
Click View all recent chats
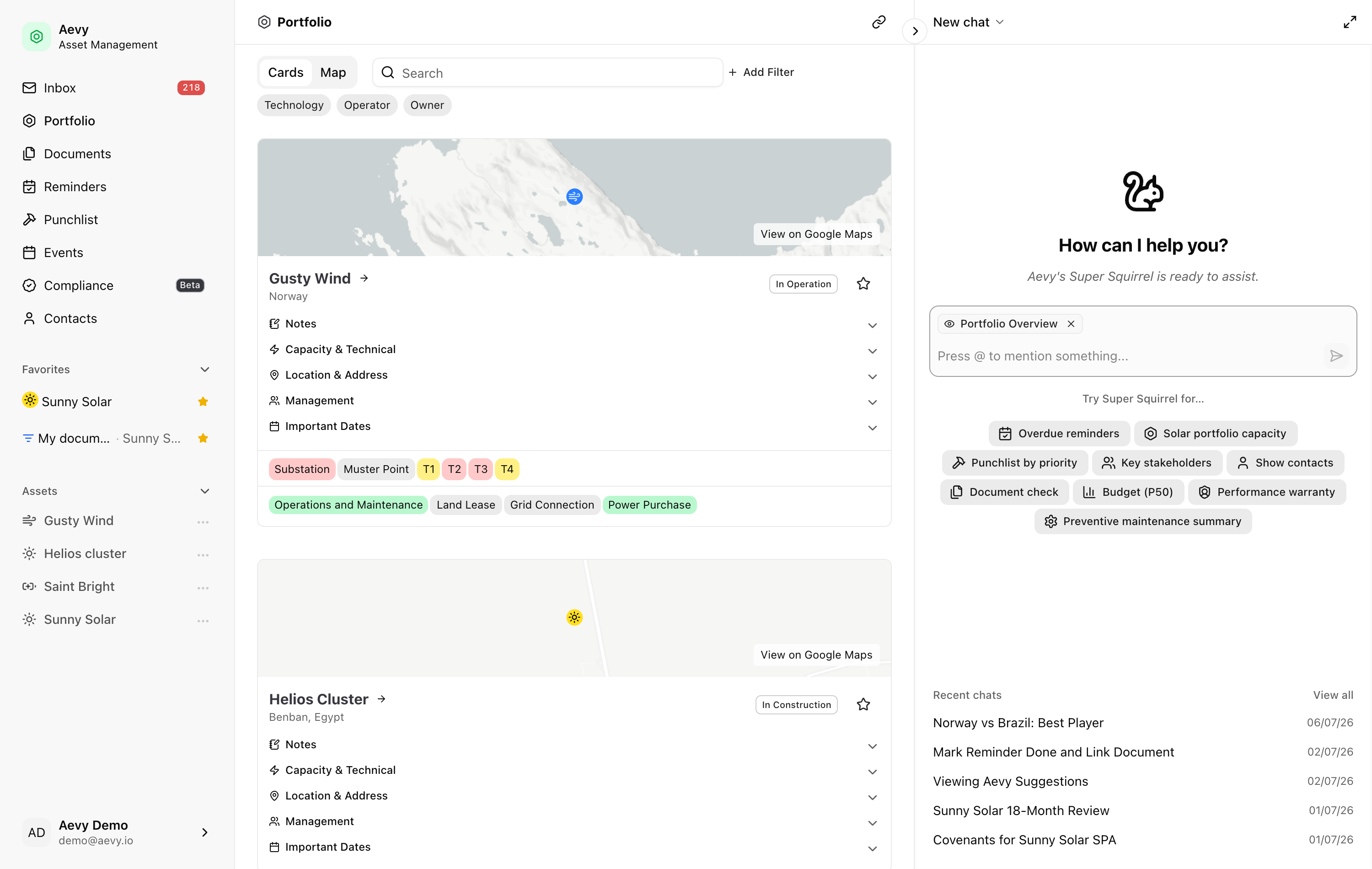(x=1333, y=695)
